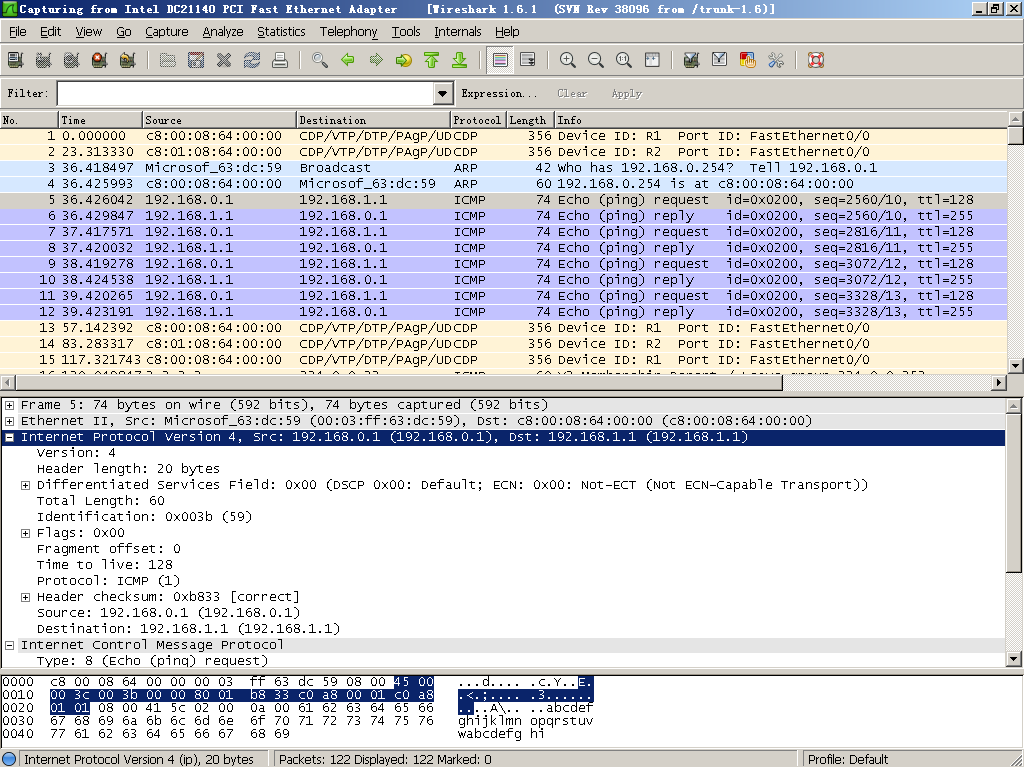Select packet 1 CDP Device ID R1 row

503,136
